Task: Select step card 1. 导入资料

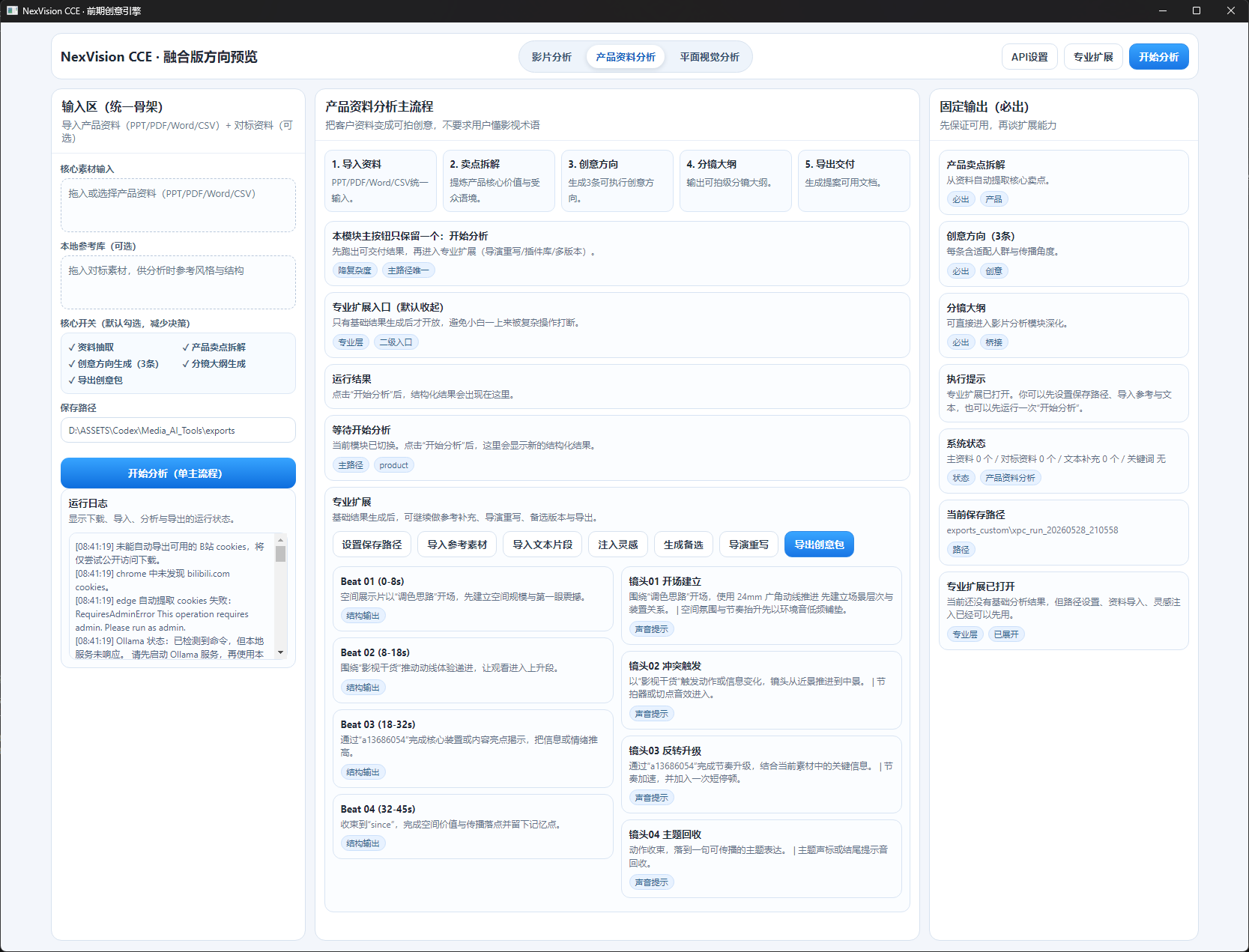Action: pyautogui.click(x=381, y=181)
